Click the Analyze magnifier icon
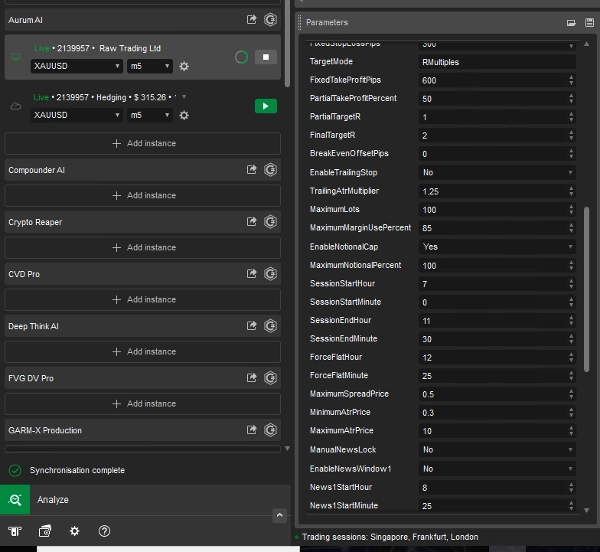Viewport: 600px width, 552px height. [15, 500]
